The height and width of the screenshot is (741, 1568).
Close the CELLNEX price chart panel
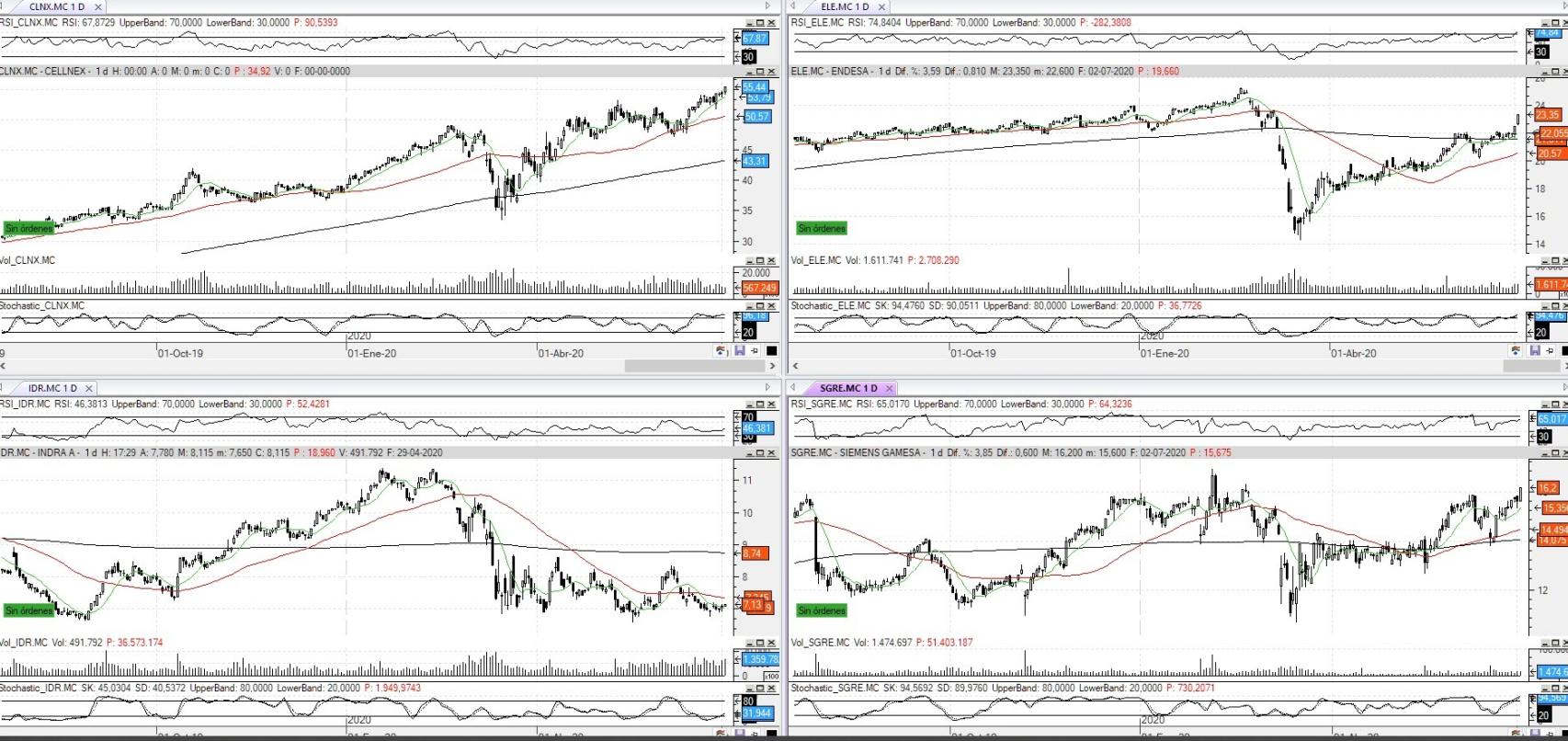pos(772,71)
